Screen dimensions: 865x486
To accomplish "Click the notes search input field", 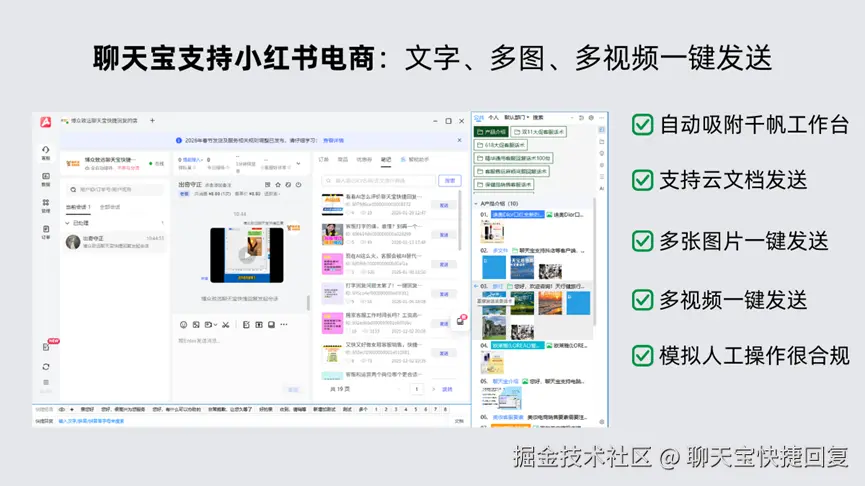I will 378,181.
